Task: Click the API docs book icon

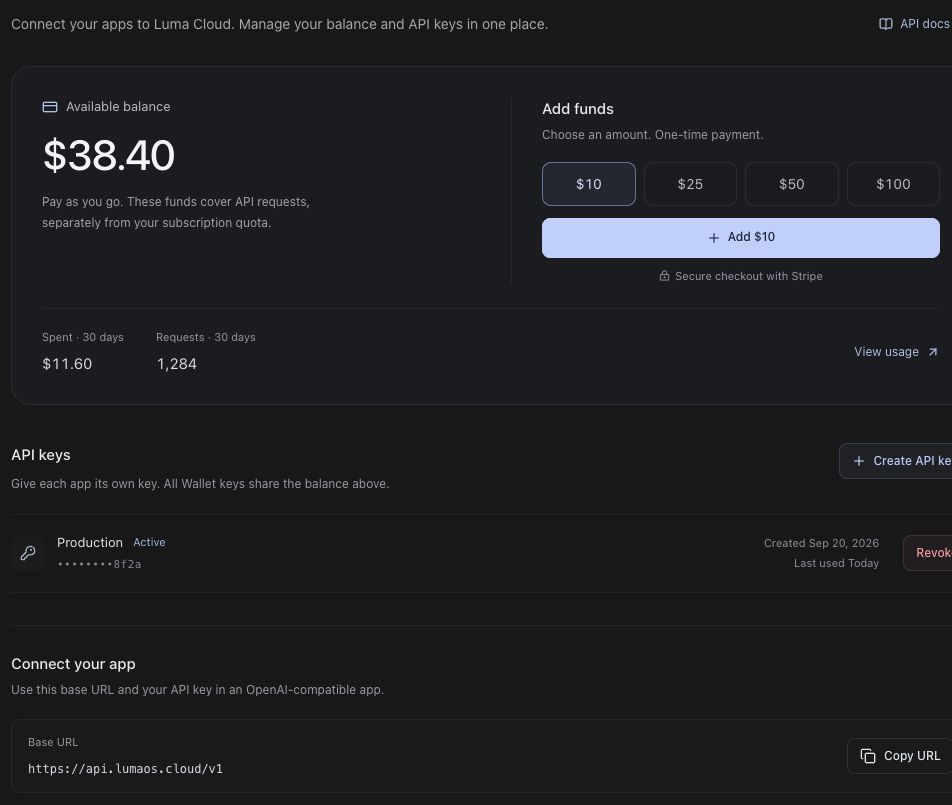Action: pos(886,24)
